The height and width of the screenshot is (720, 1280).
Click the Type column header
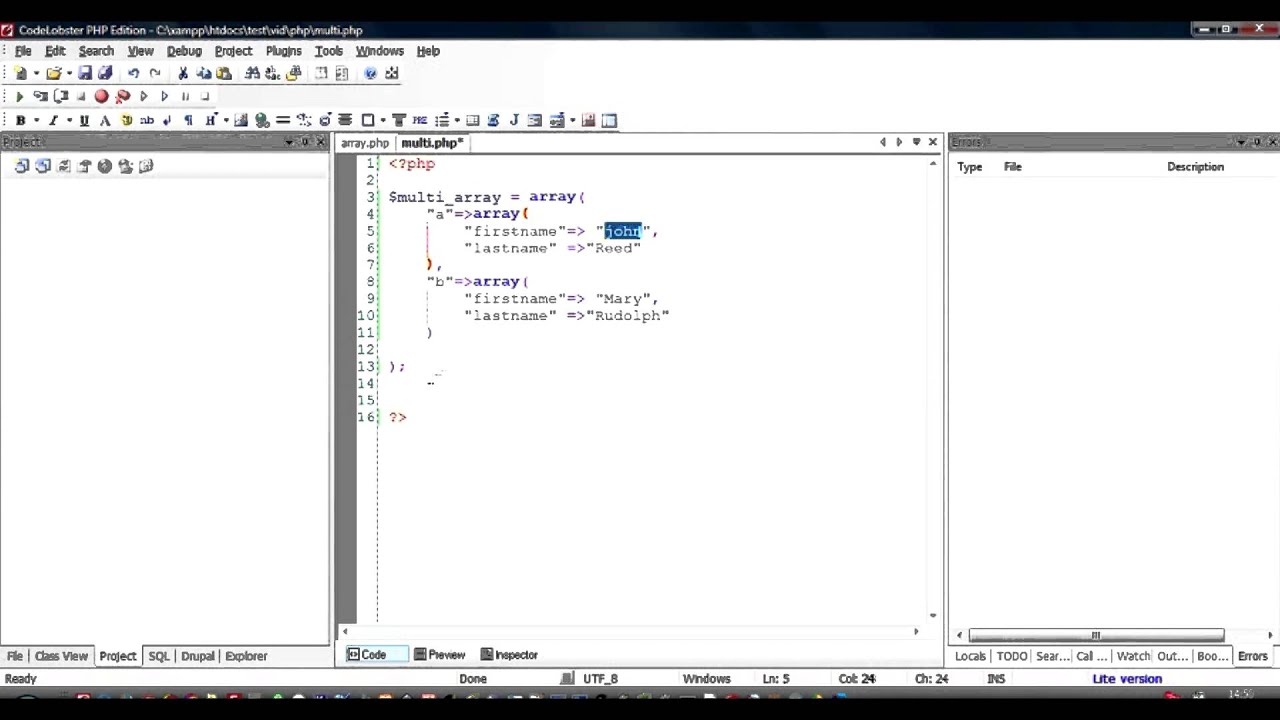tap(970, 167)
